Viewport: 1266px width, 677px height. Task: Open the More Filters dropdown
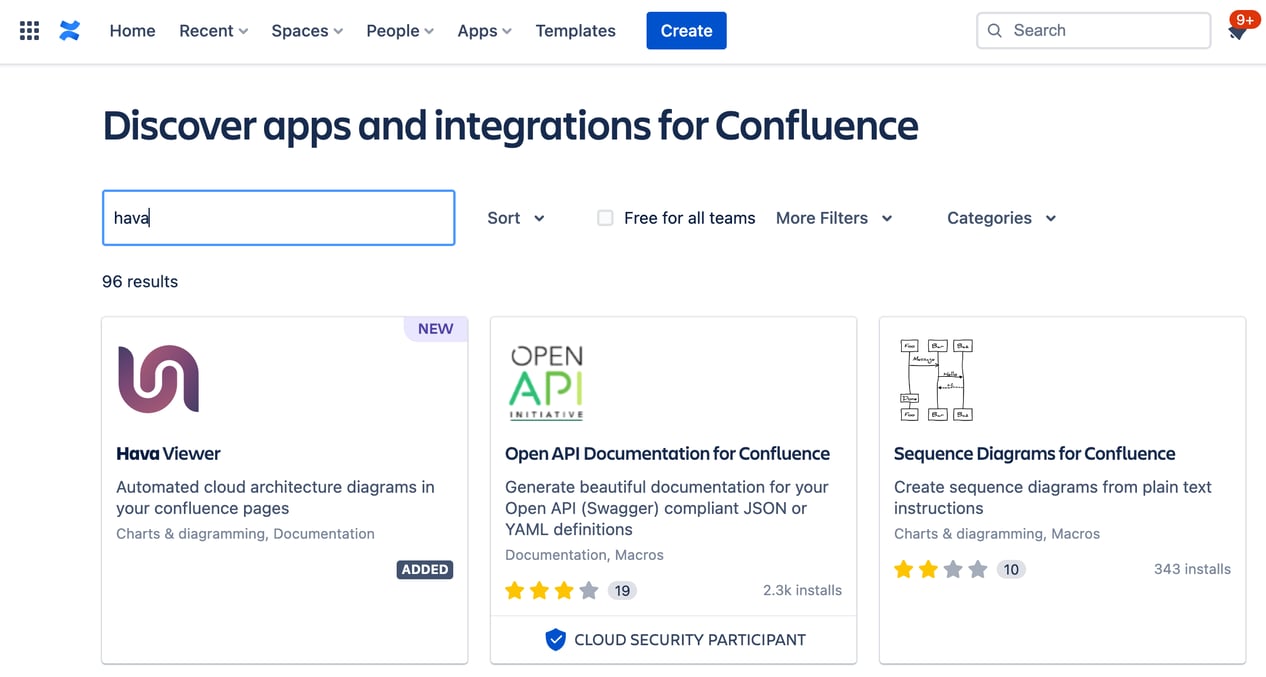point(834,218)
